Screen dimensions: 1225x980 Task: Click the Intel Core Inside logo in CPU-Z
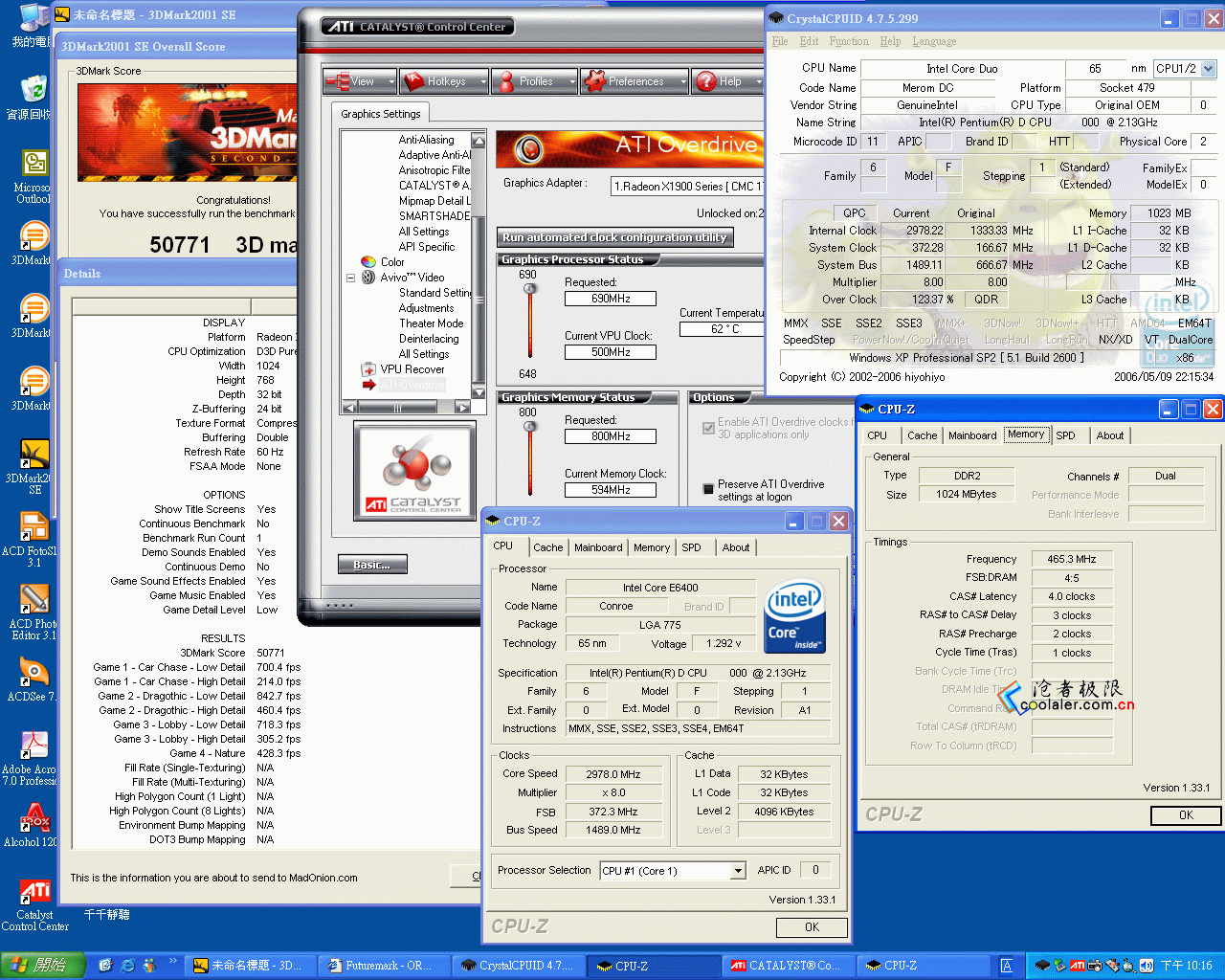(x=795, y=618)
